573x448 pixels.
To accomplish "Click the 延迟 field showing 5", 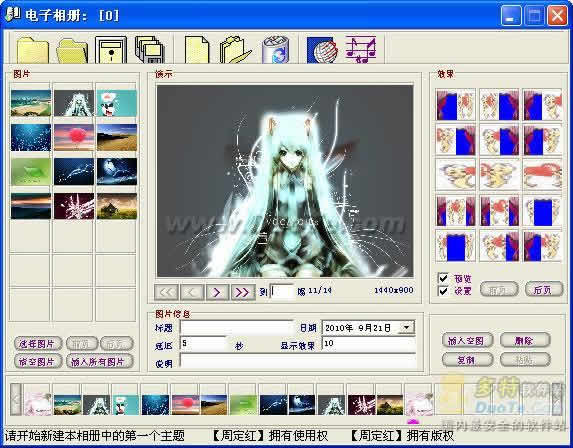I will pos(203,344).
